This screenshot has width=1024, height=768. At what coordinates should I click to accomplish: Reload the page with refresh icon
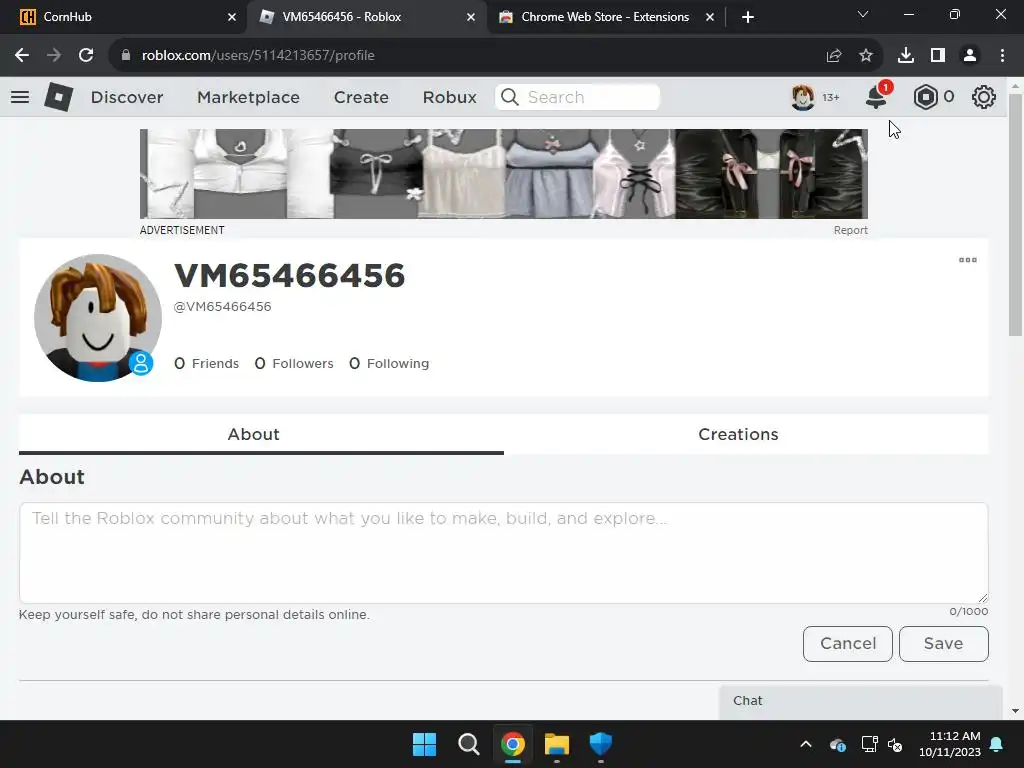point(86,56)
